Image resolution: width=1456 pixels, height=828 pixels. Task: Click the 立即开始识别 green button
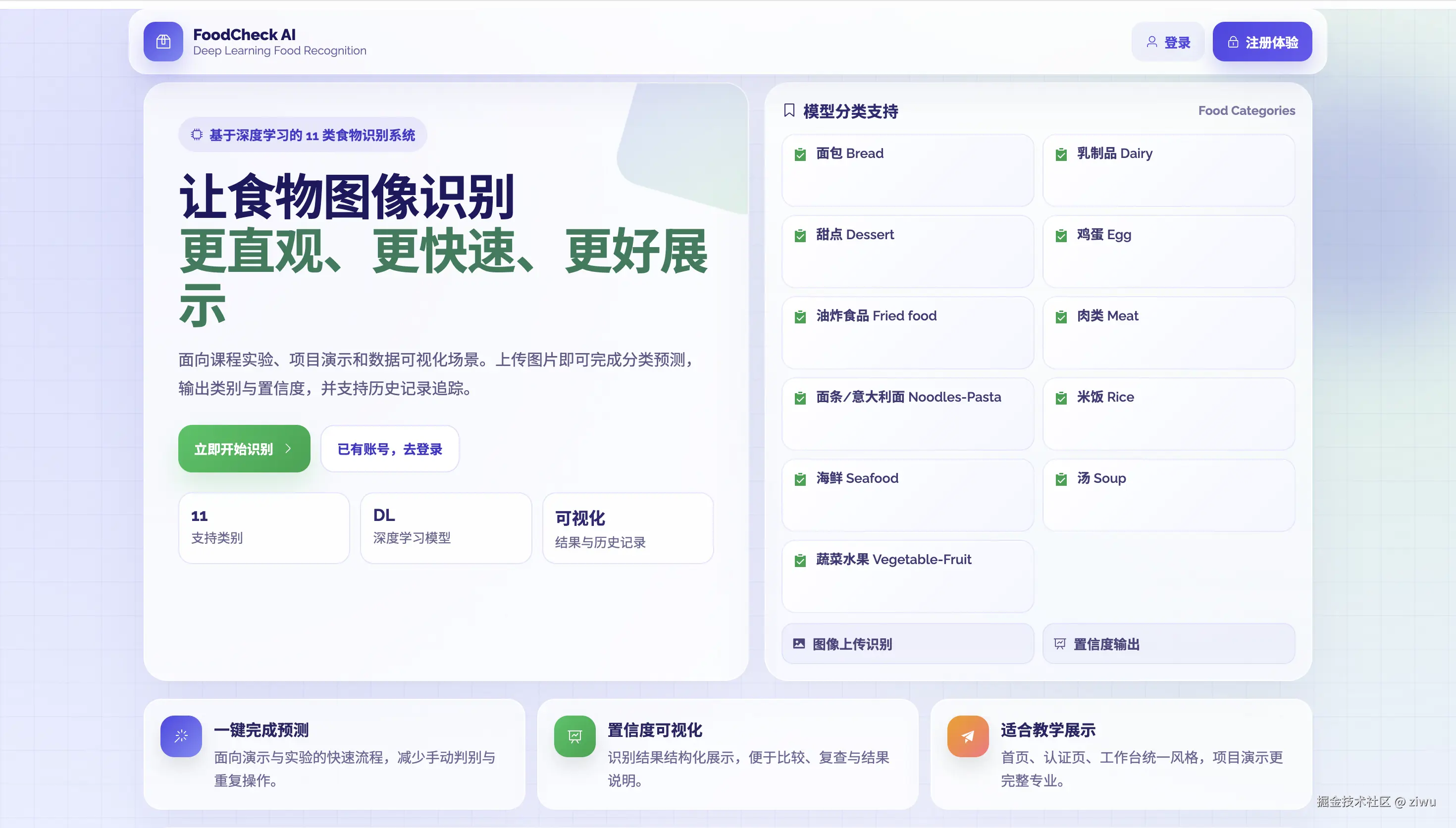click(244, 449)
